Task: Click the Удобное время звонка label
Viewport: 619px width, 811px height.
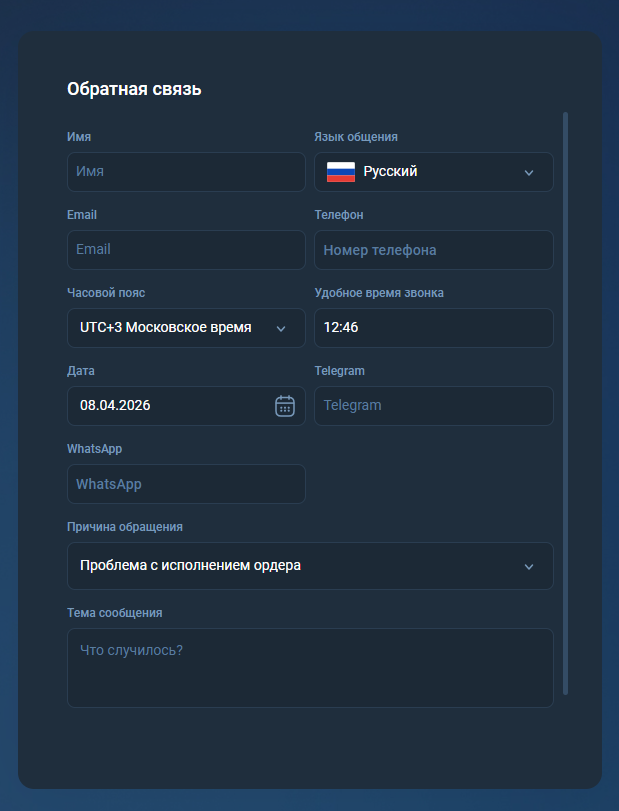Action: [379, 293]
